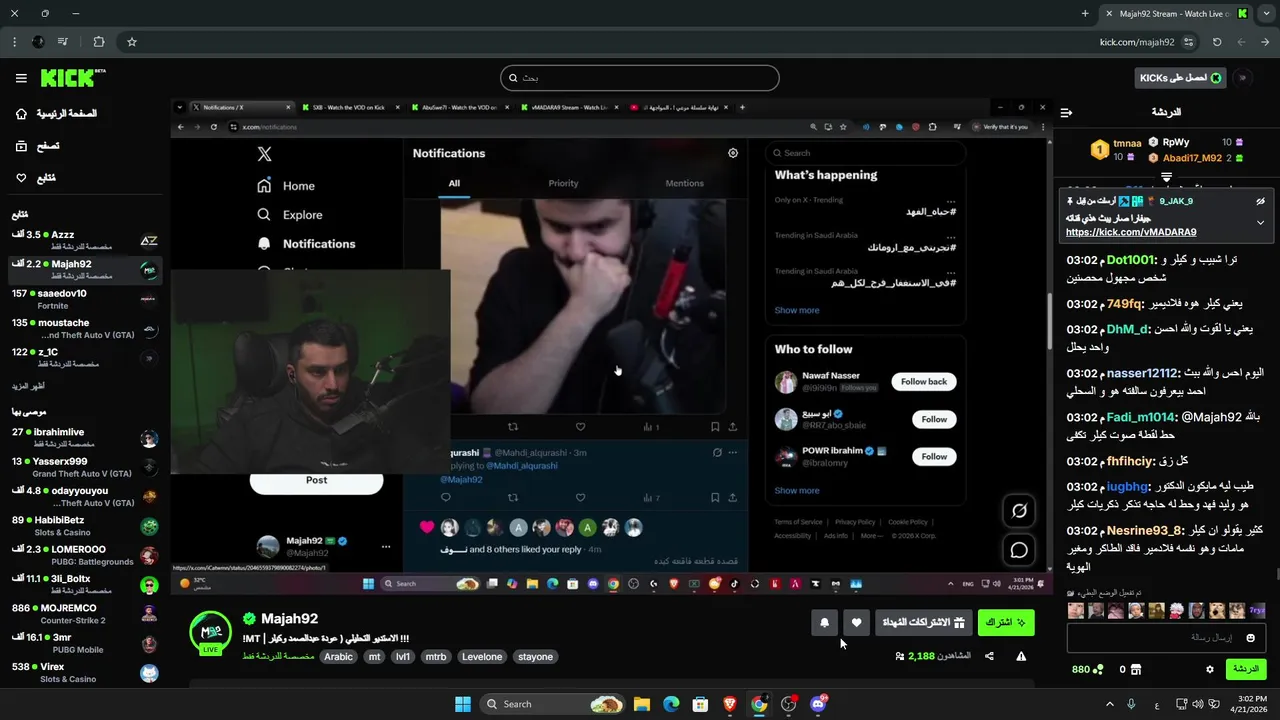Open the home page icon in sidebar

21,114
